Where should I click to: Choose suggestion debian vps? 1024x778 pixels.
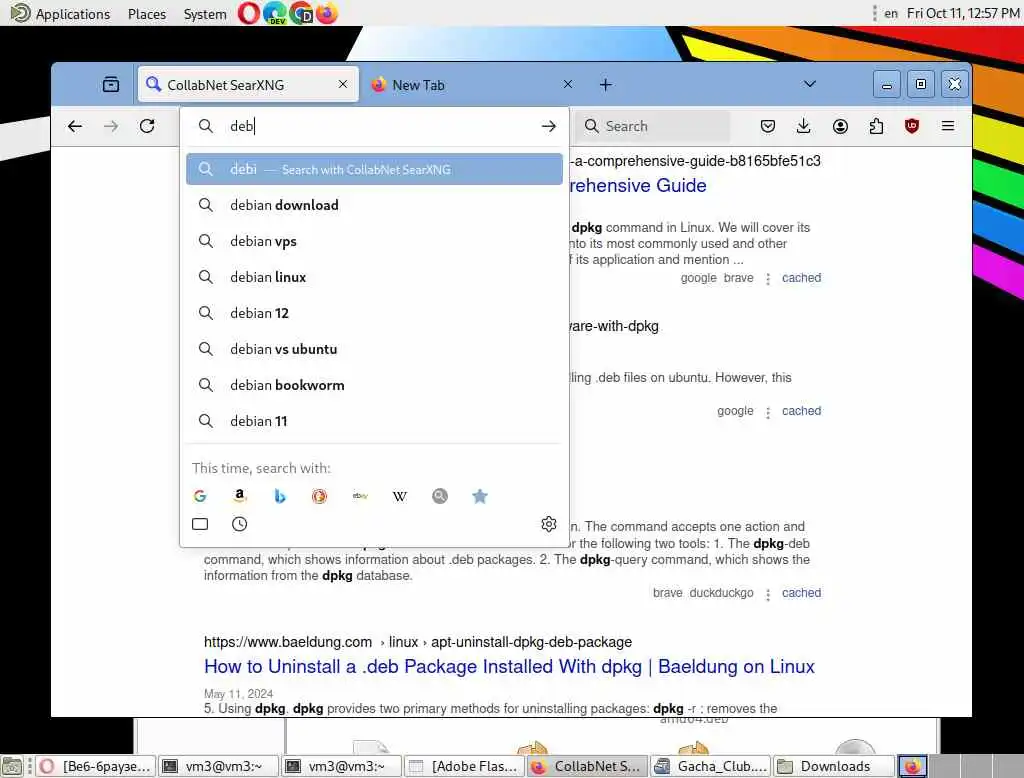[374, 241]
